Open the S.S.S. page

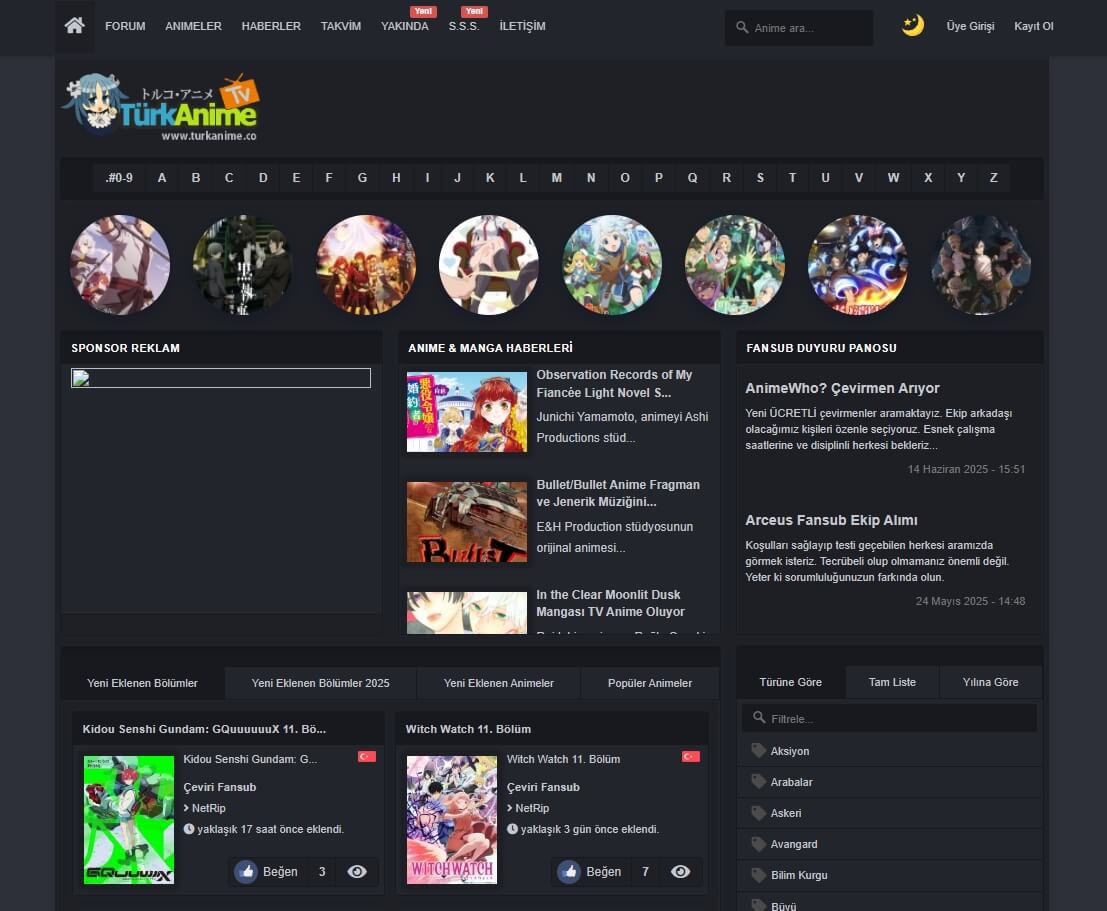pyautogui.click(x=464, y=26)
